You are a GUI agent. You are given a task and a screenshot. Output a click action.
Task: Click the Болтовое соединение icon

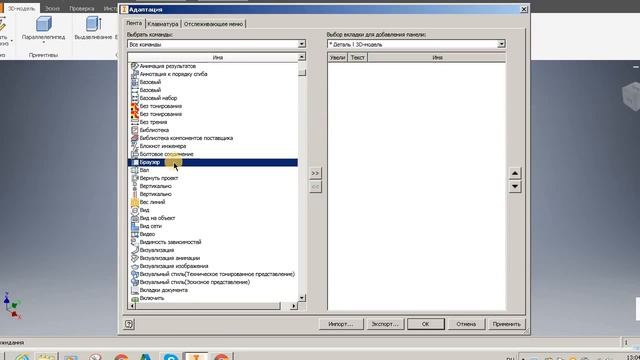point(135,154)
